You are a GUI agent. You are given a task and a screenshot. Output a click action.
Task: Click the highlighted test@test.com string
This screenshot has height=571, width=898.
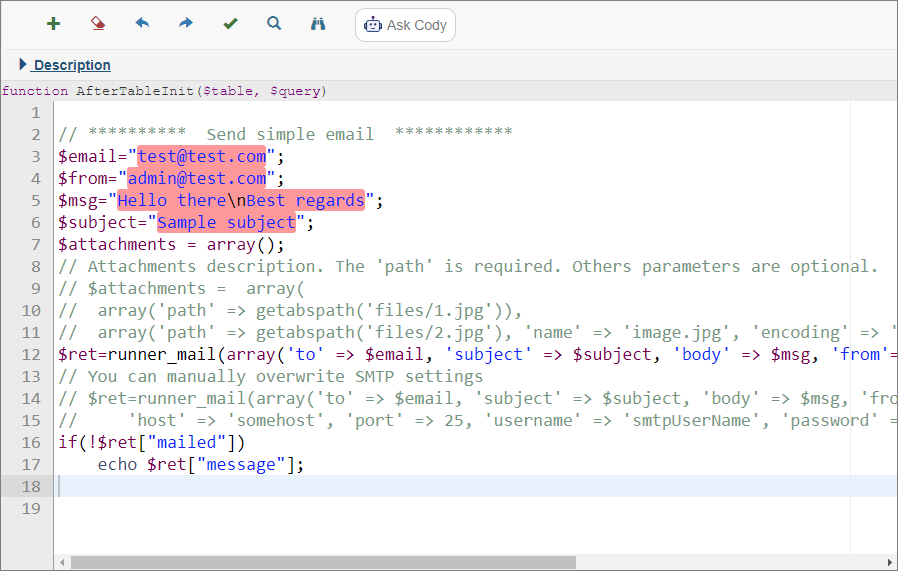point(202,156)
